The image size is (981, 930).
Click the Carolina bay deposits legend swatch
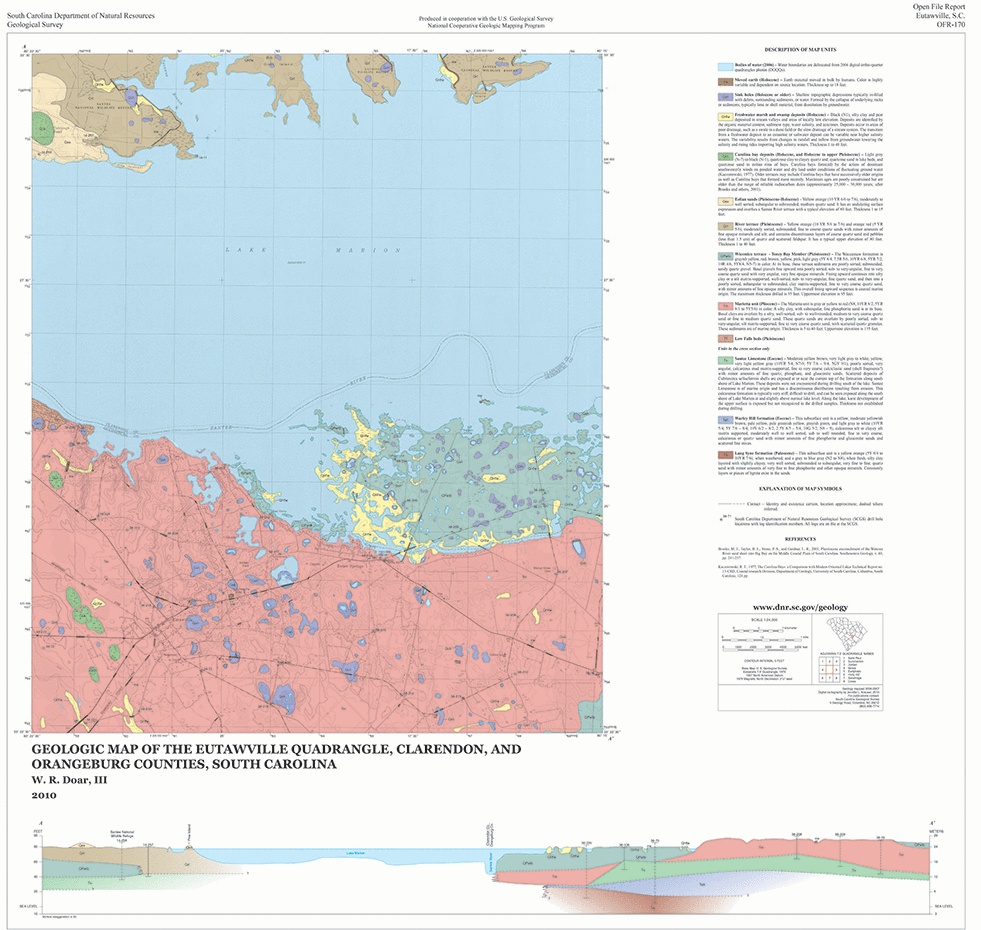click(726, 156)
